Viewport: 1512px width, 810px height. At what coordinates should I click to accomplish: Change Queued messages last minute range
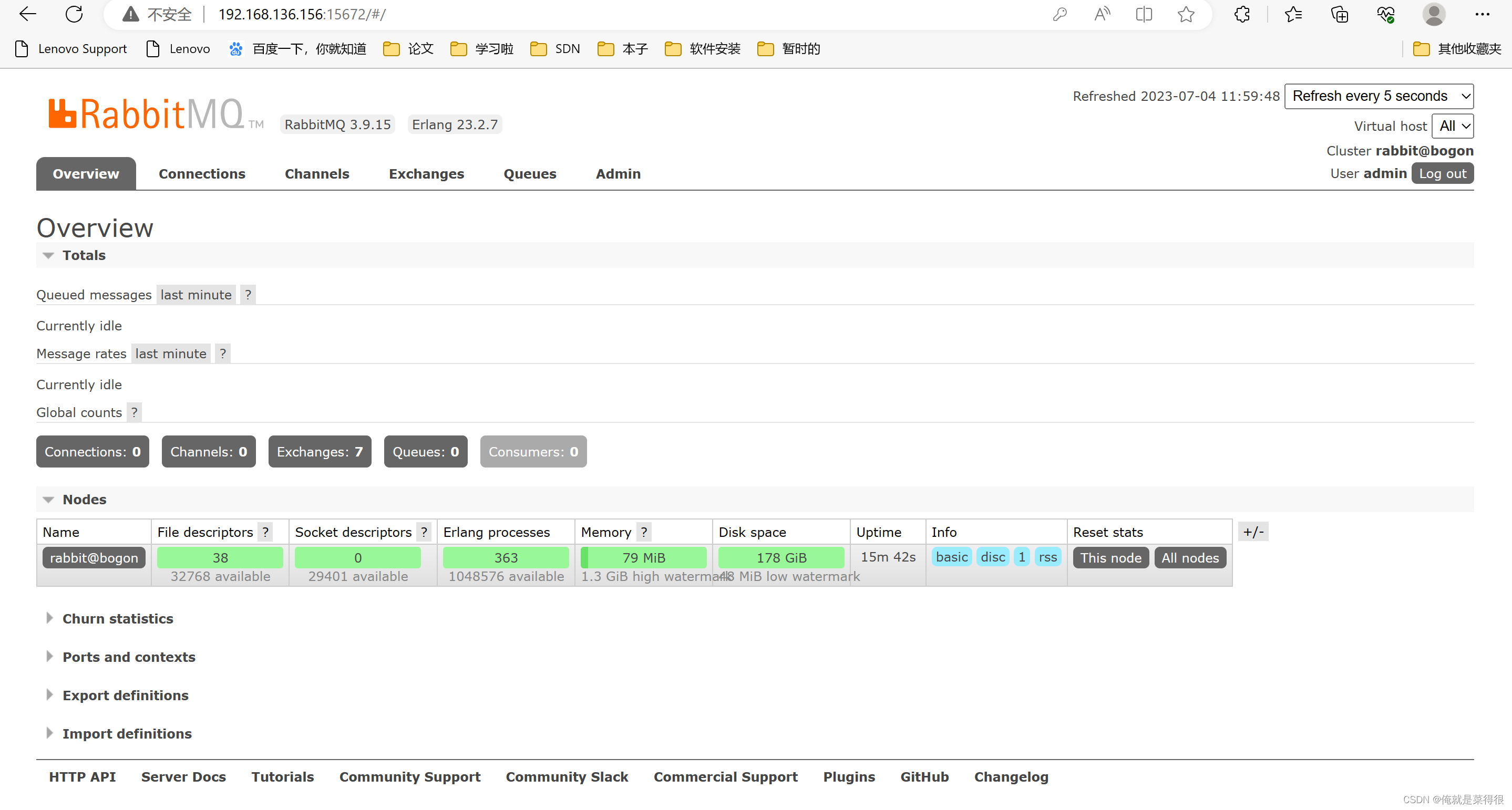(196, 295)
